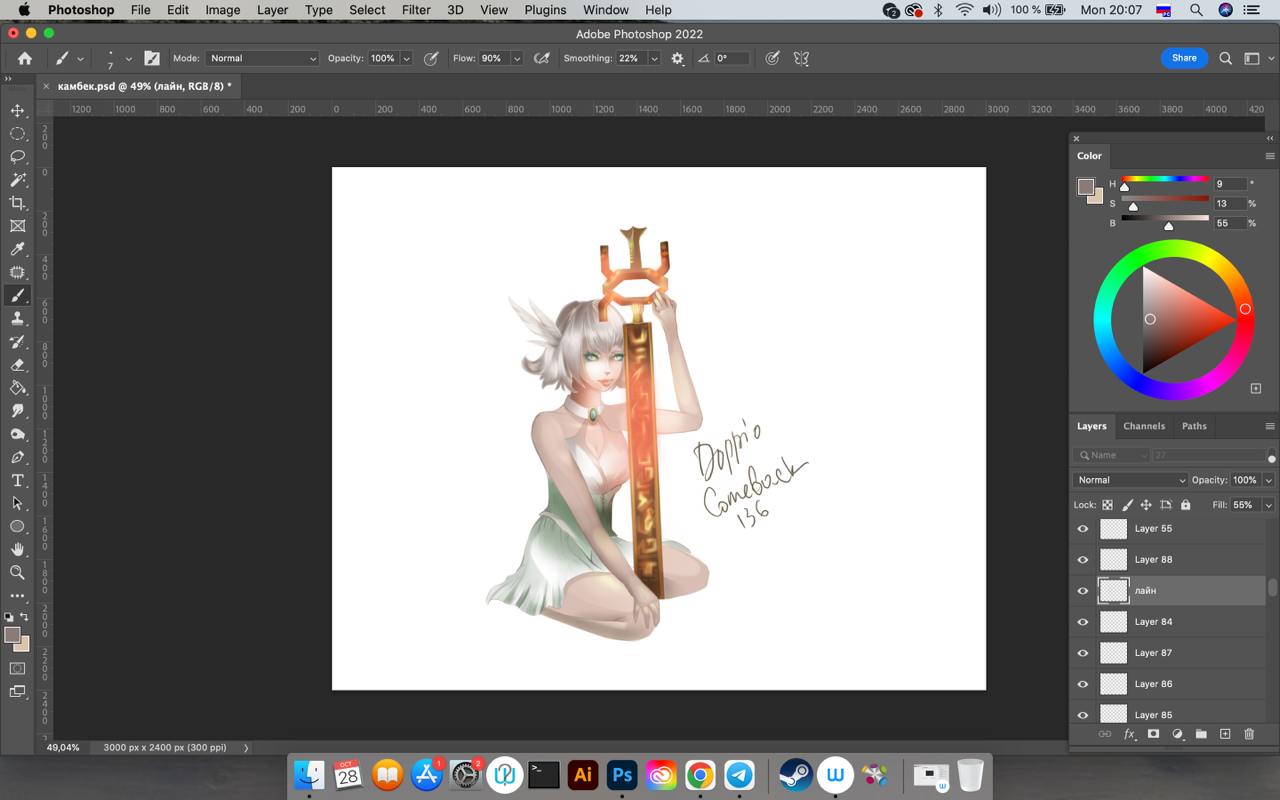This screenshot has width=1280, height=800.
Task: Select the Zoom tool in toolbar
Action: click(17, 573)
